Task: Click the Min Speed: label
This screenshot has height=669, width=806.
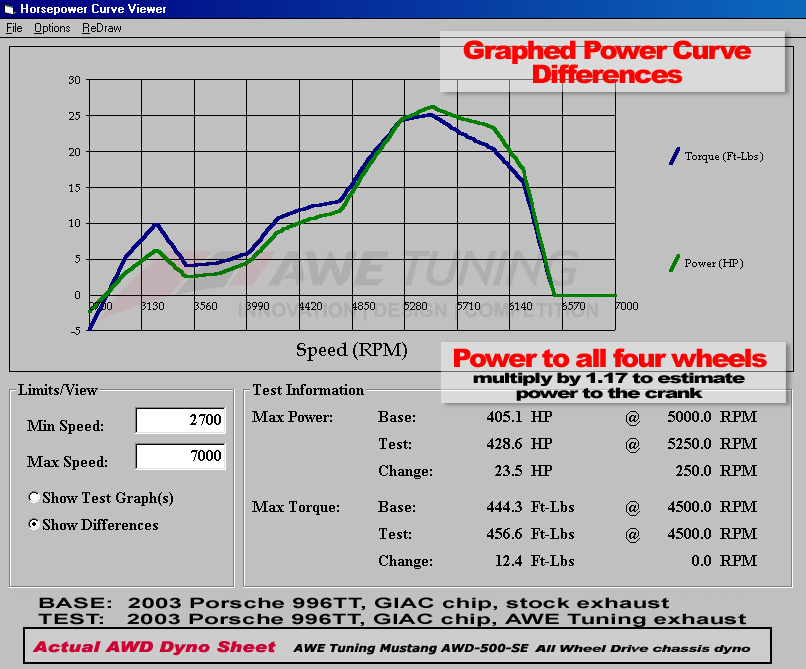Action: 65,426
